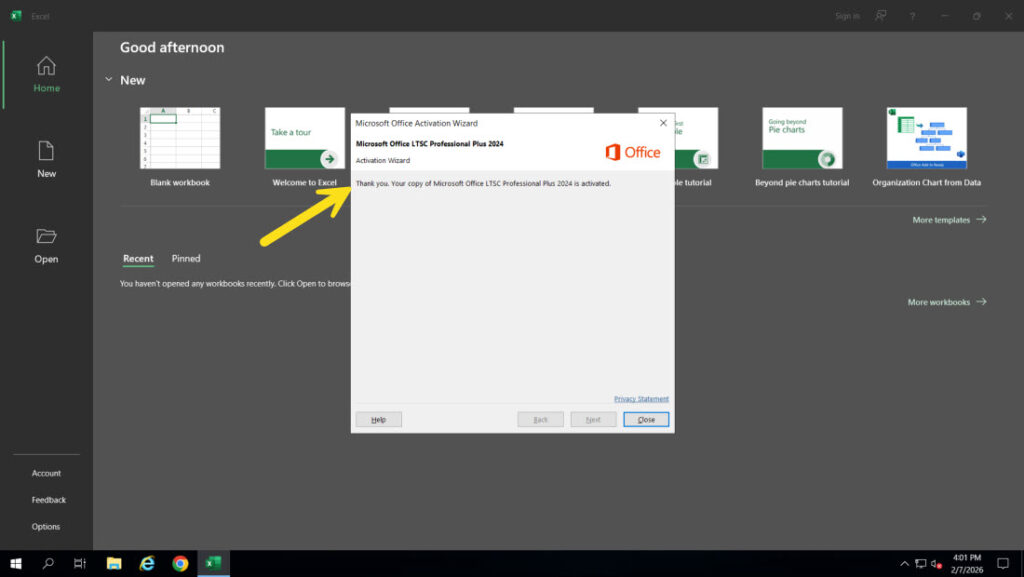1024x577 pixels.
Task: Open the help question mark in title bar
Action: tap(912, 16)
